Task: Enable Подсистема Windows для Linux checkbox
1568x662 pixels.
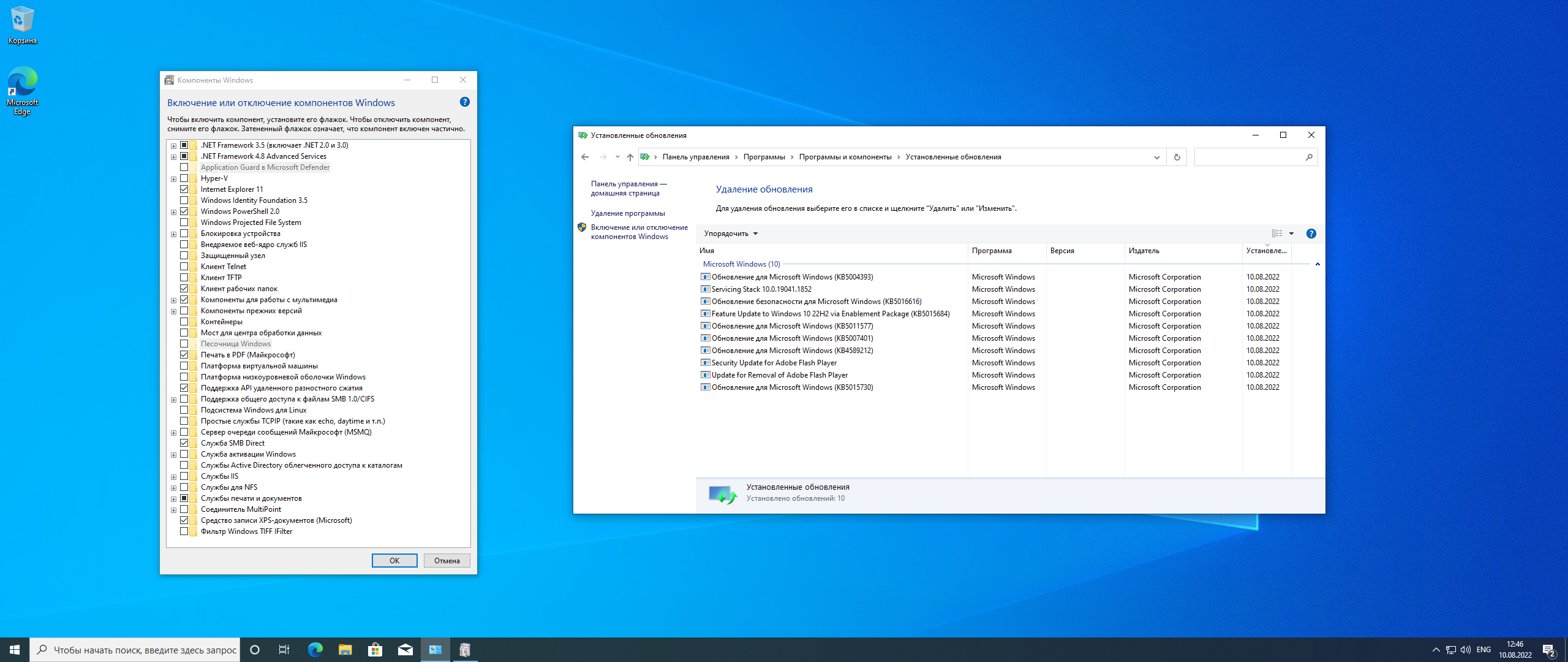Action: coord(184,410)
